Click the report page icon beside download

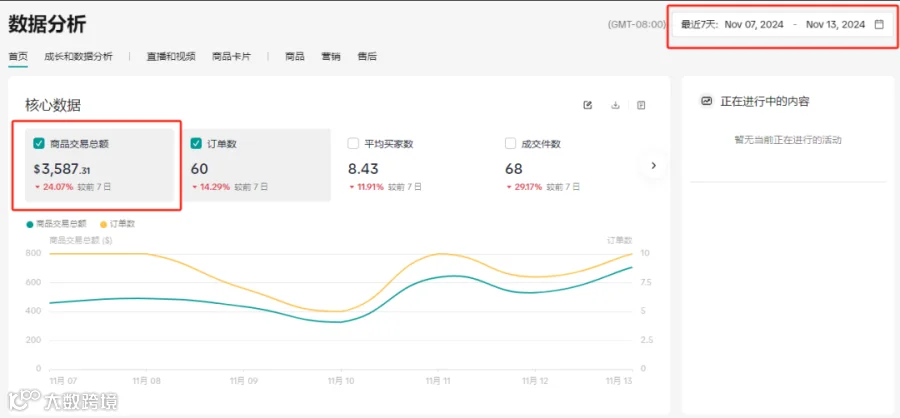[641, 105]
